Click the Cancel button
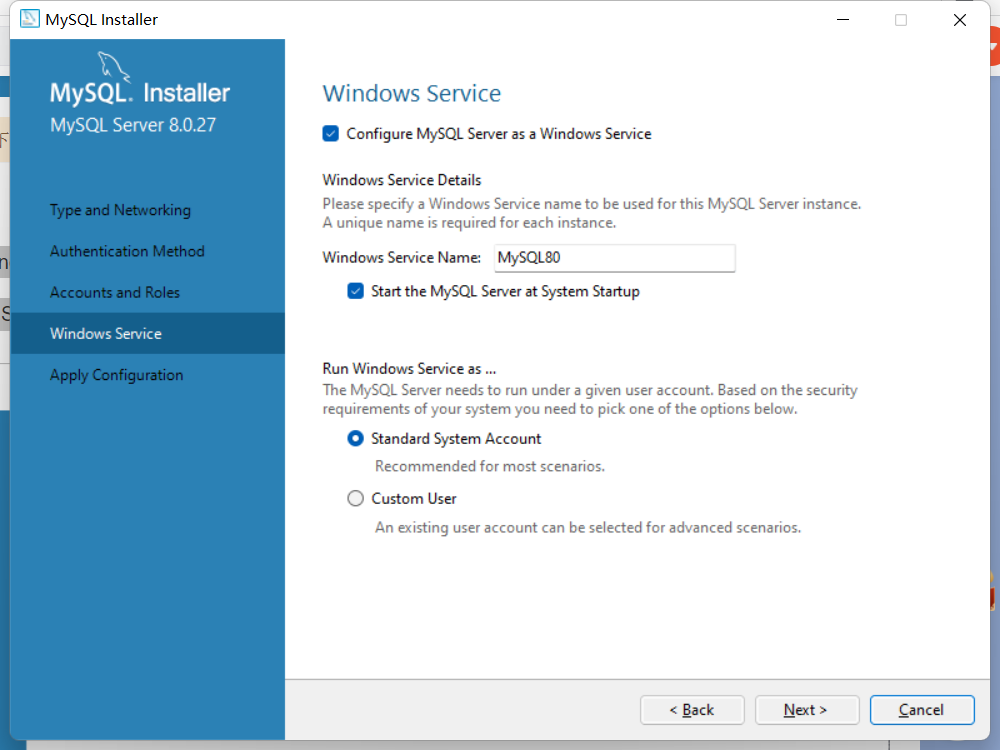Image resolution: width=1000 pixels, height=750 pixels. pos(922,710)
